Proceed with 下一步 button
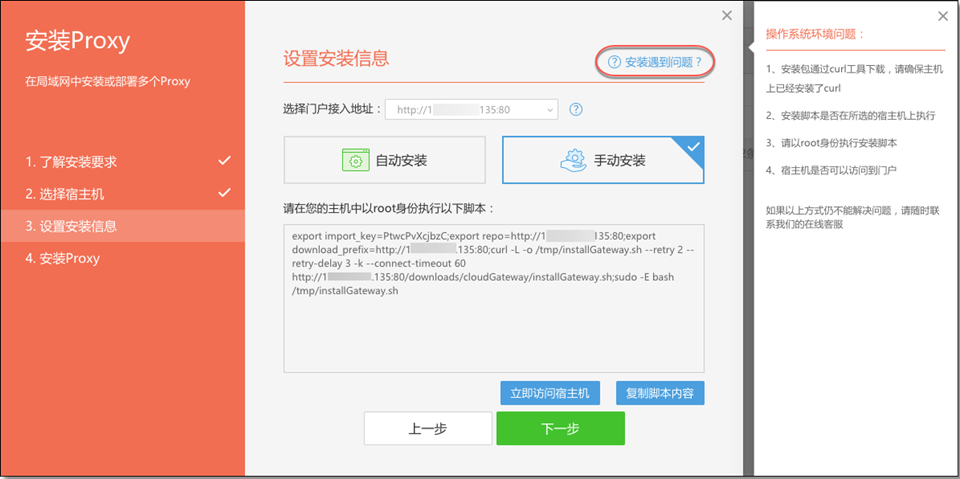Viewport: 960px width, 479px height. pos(560,428)
